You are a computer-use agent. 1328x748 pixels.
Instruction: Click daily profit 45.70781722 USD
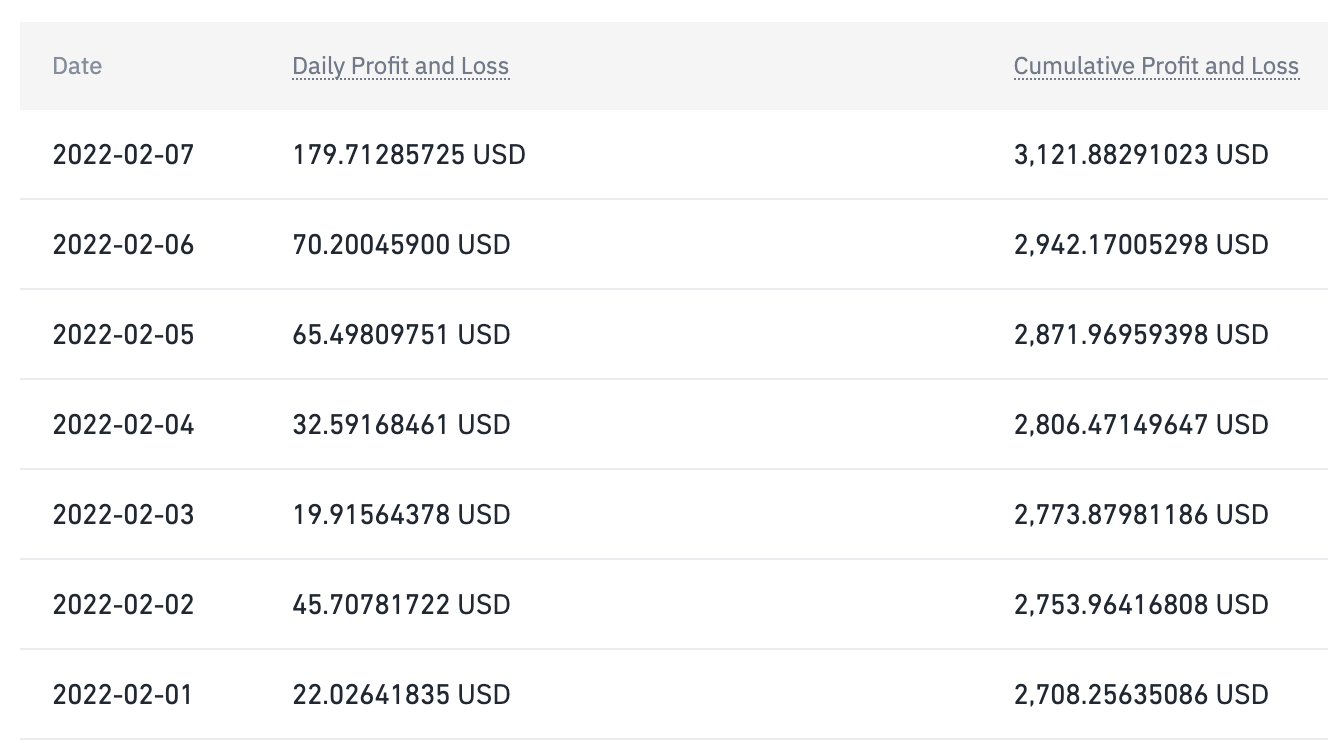(x=401, y=605)
